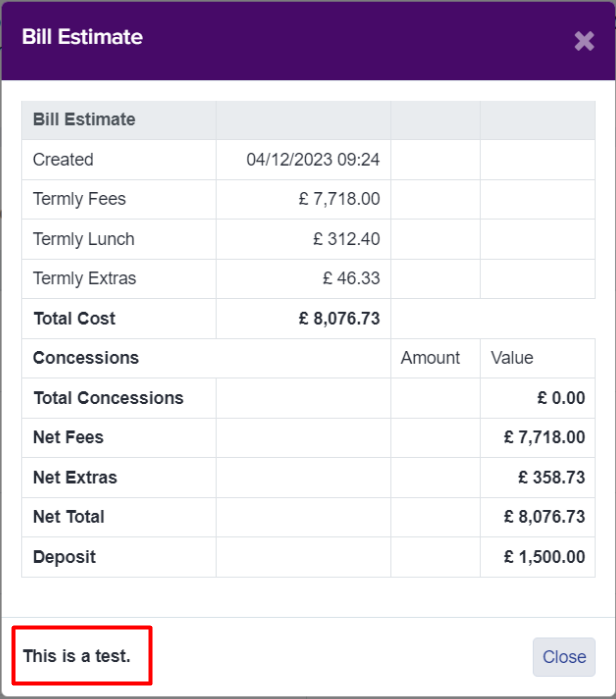
Task: Click the Deposit row label
Action: pyautogui.click(x=65, y=557)
